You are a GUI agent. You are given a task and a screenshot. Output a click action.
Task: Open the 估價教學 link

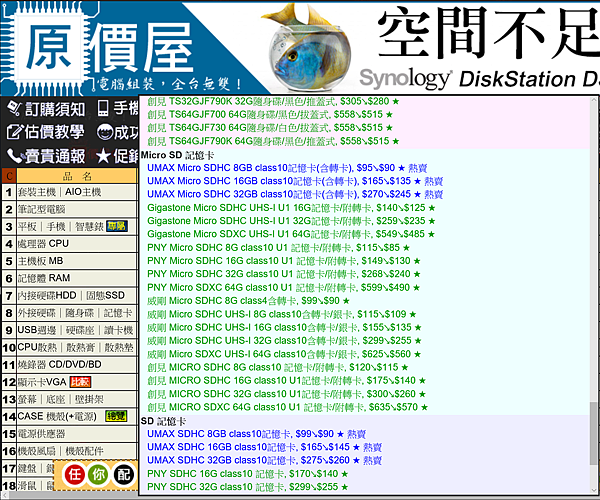(x=54, y=132)
